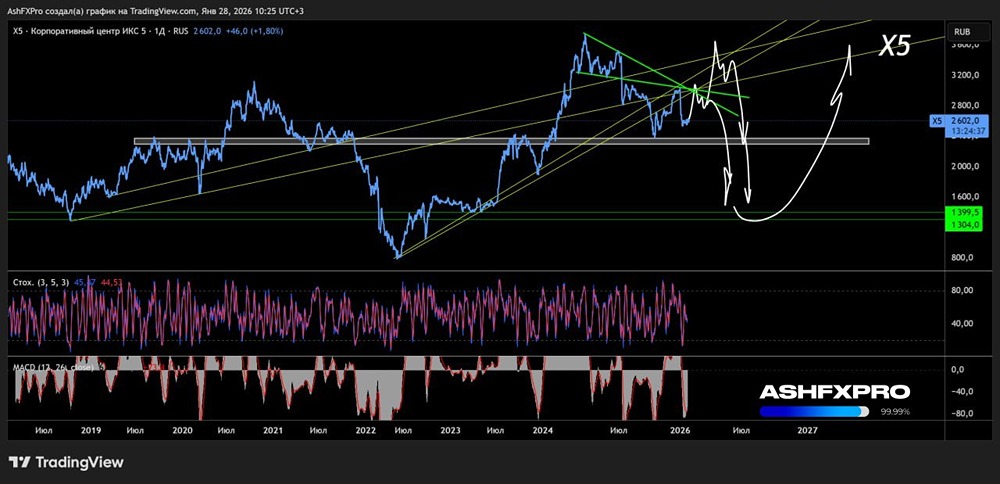This screenshot has width=1000, height=484.
Task: Click the 99.99% progress text
Action: (895, 412)
